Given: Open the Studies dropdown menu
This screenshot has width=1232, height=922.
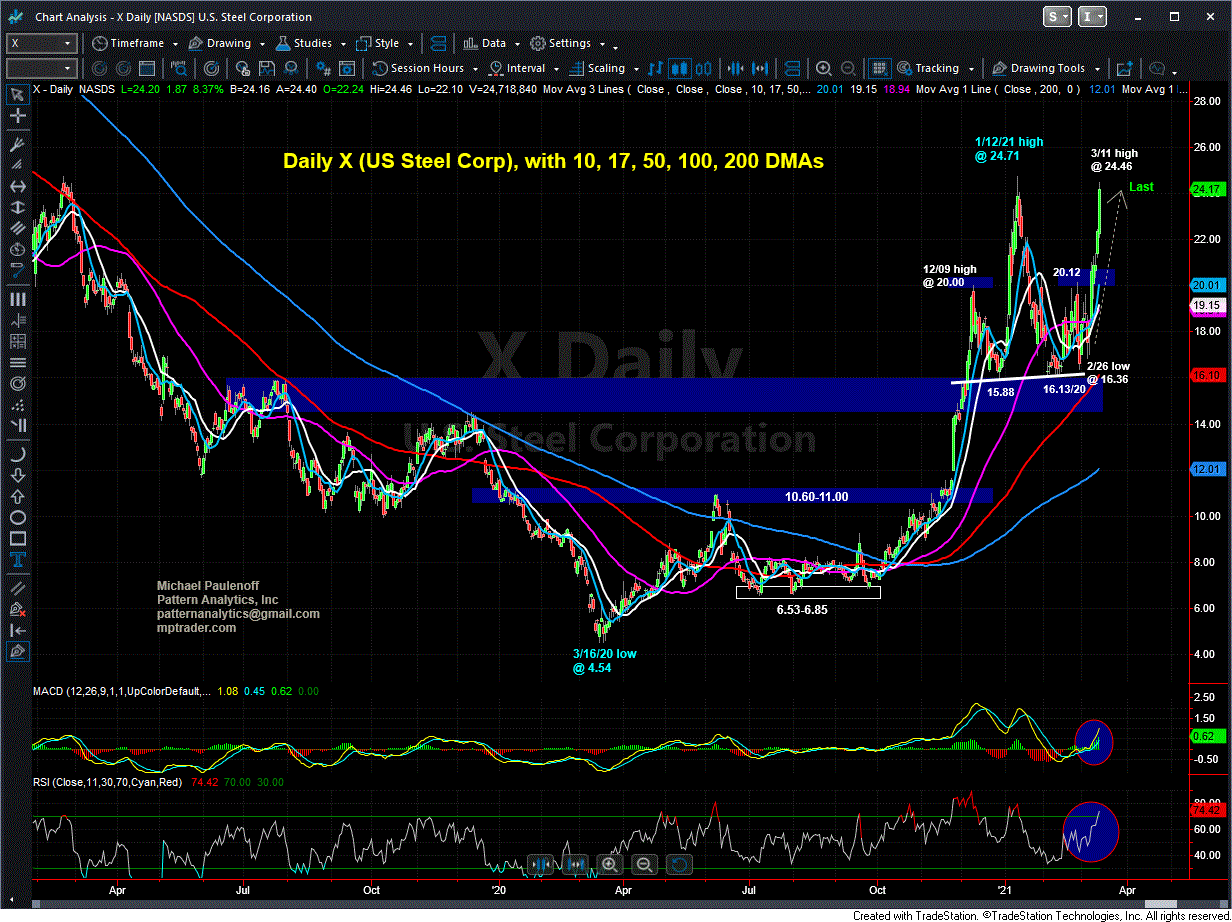Looking at the screenshot, I should pyautogui.click(x=312, y=43).
